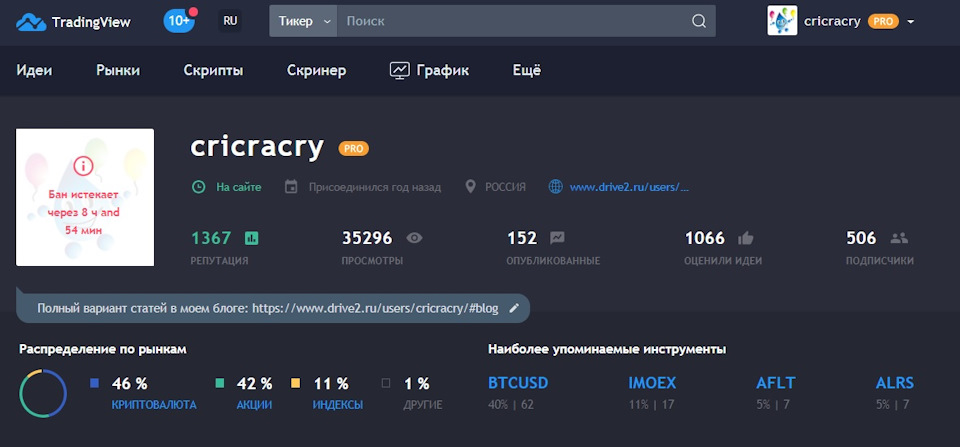Open the AFLT instrument

(776, 383)
